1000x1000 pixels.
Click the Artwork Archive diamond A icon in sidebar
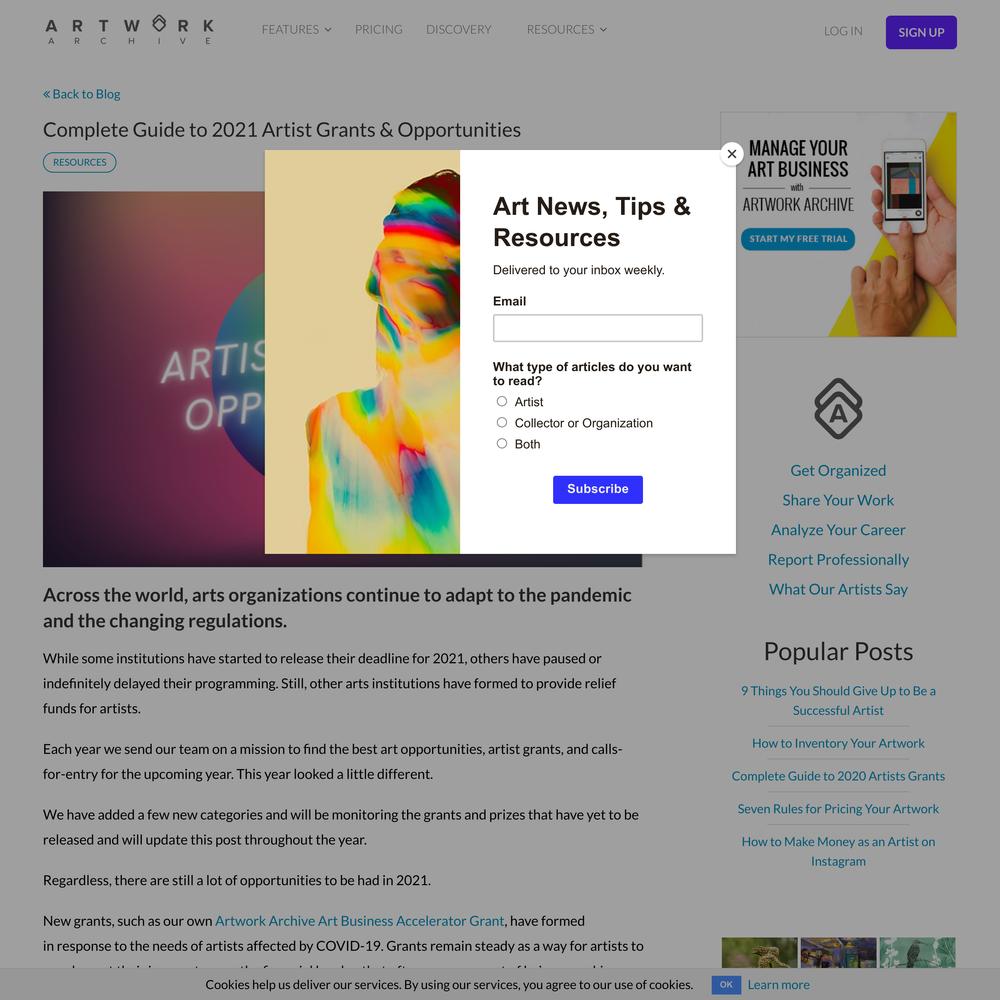(838, 408)
